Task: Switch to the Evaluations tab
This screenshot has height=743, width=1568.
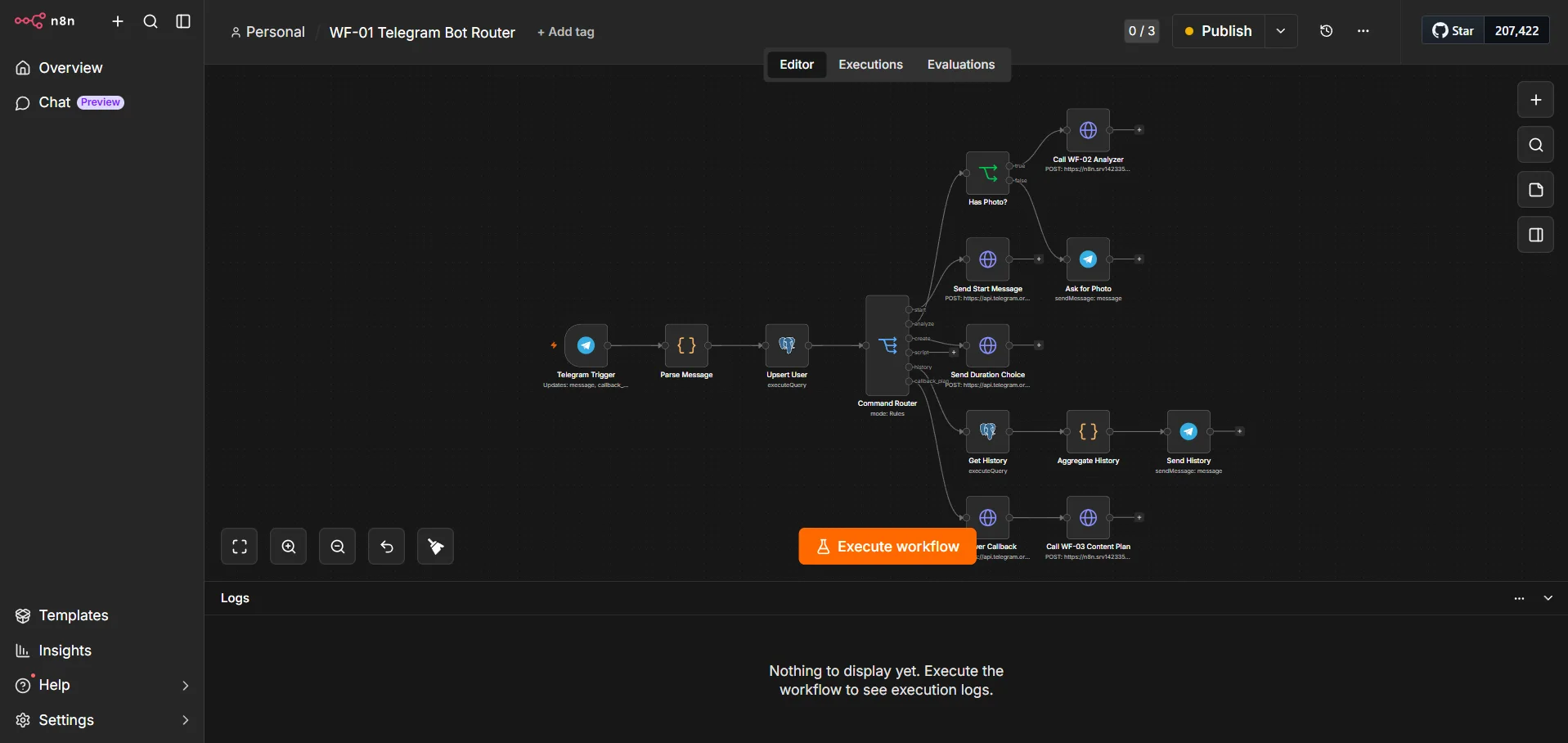Action: 961,65
